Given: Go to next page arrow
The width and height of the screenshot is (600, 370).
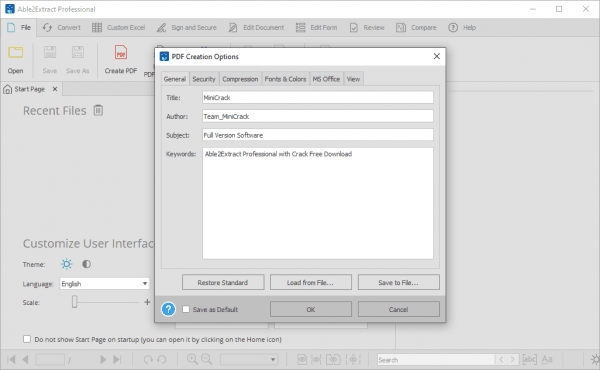Looking at the screenshot, I should pos(103,359).
